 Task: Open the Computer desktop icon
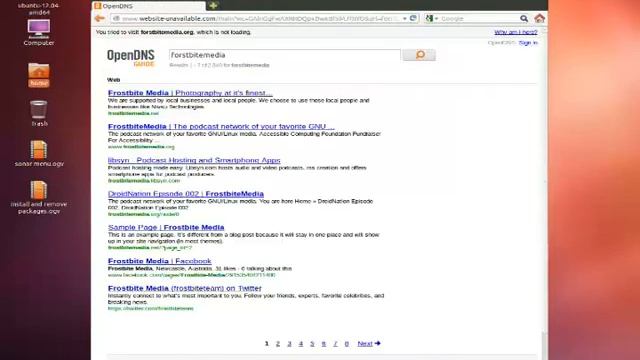(x=39, y=32)
